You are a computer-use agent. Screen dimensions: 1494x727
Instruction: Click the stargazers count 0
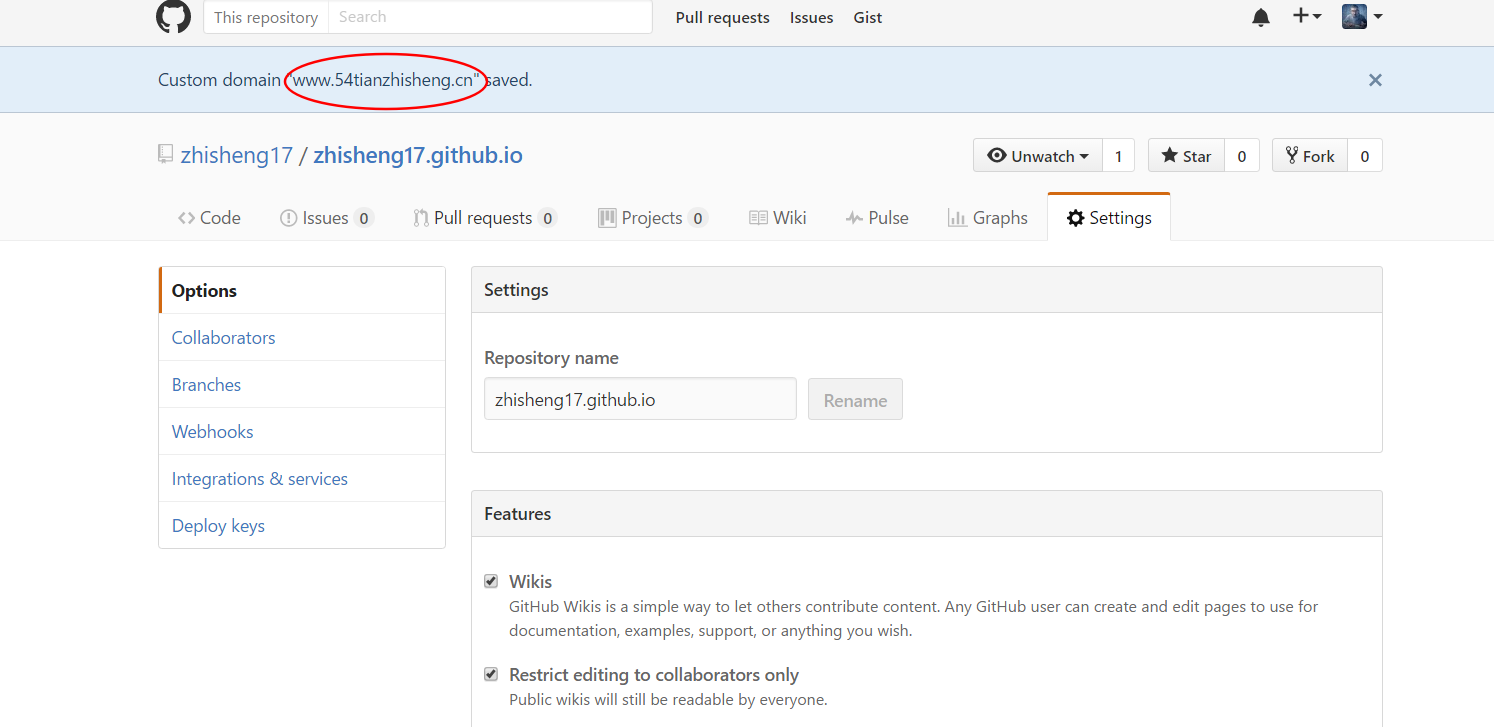tap(1242, 156)
